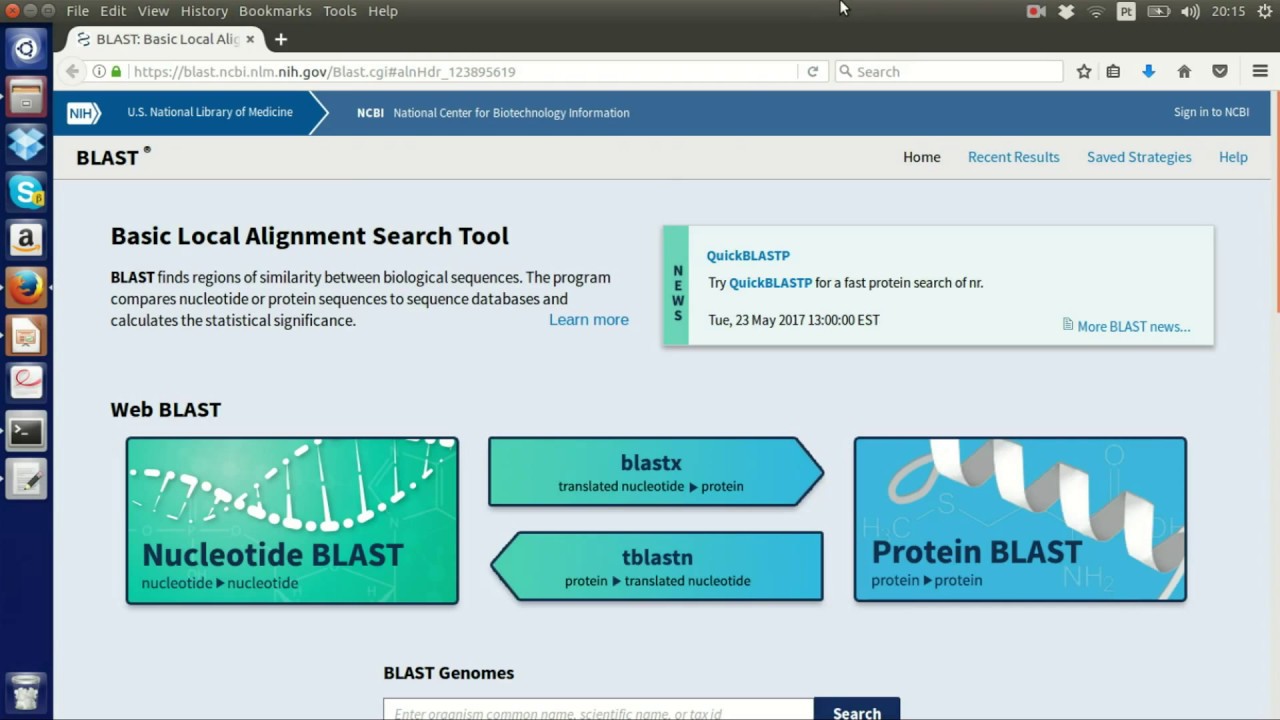Screen dimensions: 1280x720
Task: Open the system gear session menu
Action: tap(1264, 12)
